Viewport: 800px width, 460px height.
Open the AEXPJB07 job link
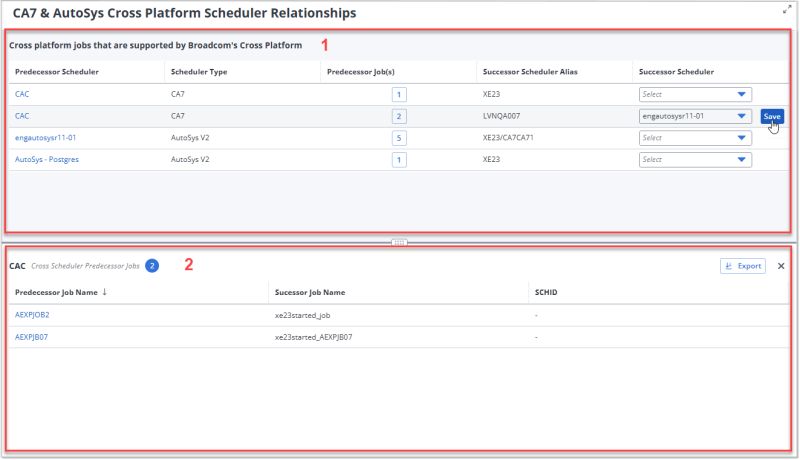point(31,337)
